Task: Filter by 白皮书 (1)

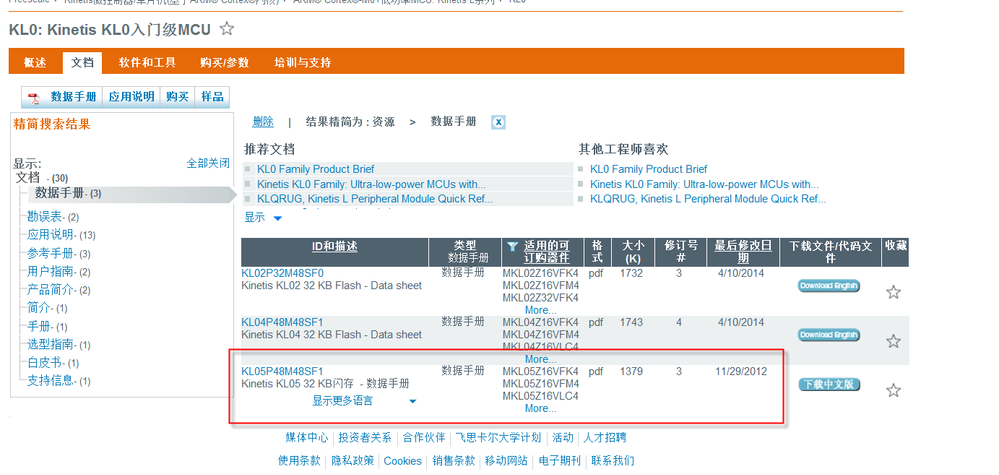Action: click(53, 363)
